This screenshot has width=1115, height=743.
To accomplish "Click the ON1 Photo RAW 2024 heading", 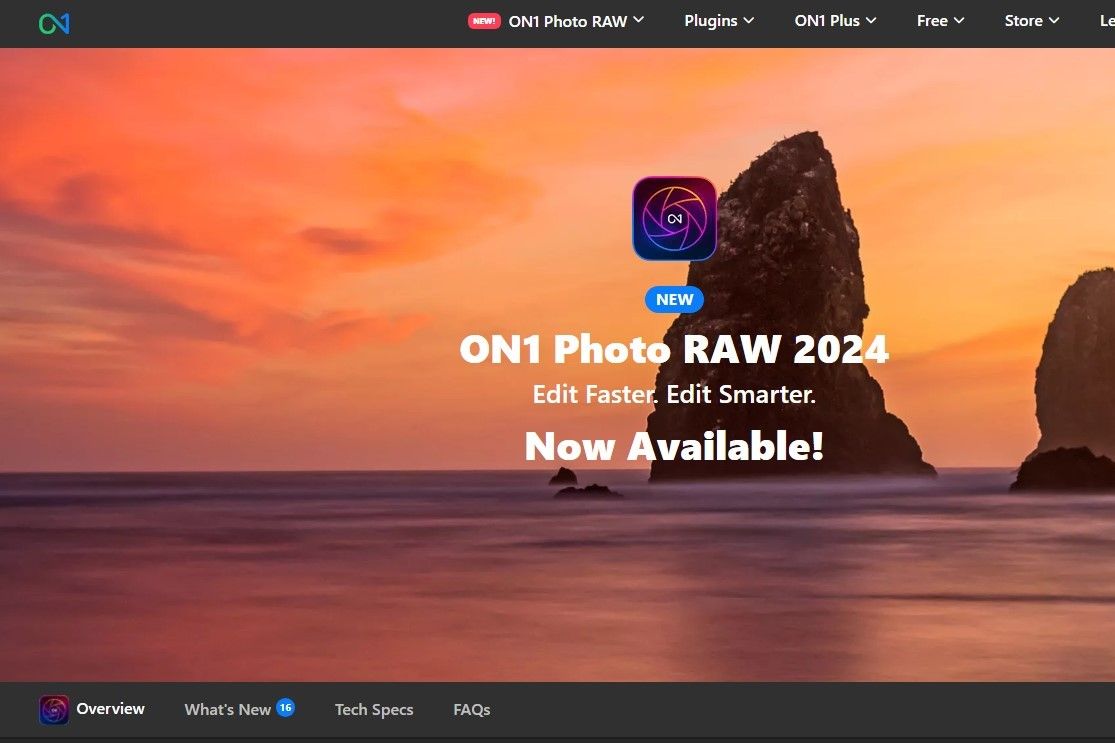I will tap(674, 348).
